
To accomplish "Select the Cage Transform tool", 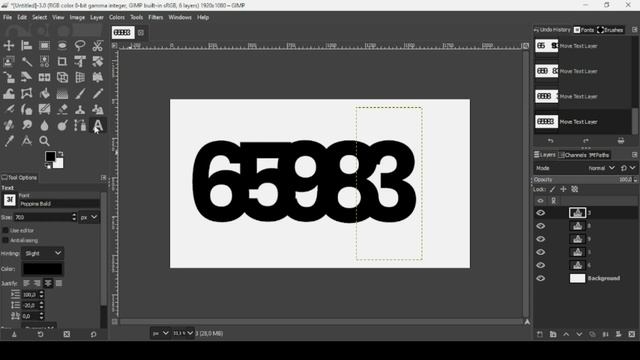I will 27,93.
